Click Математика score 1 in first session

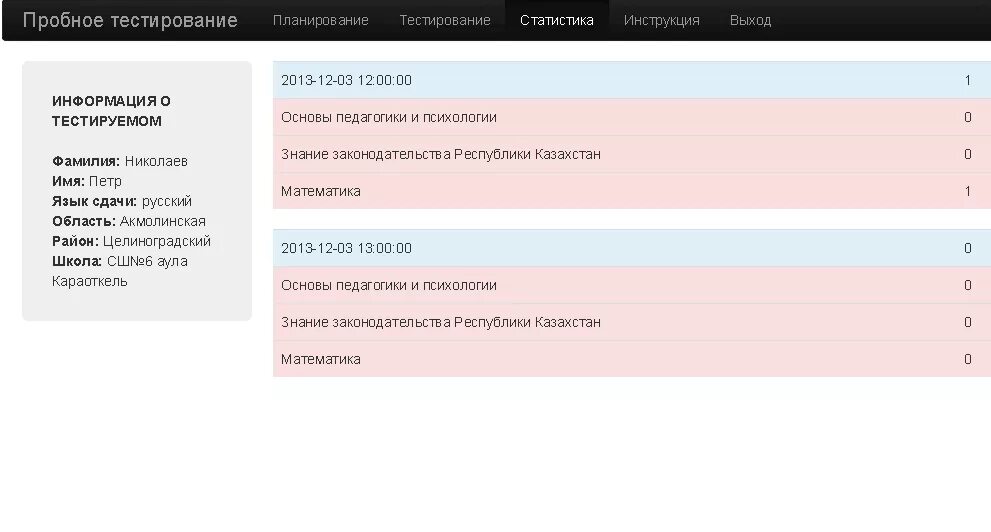[x=968, y=191]
